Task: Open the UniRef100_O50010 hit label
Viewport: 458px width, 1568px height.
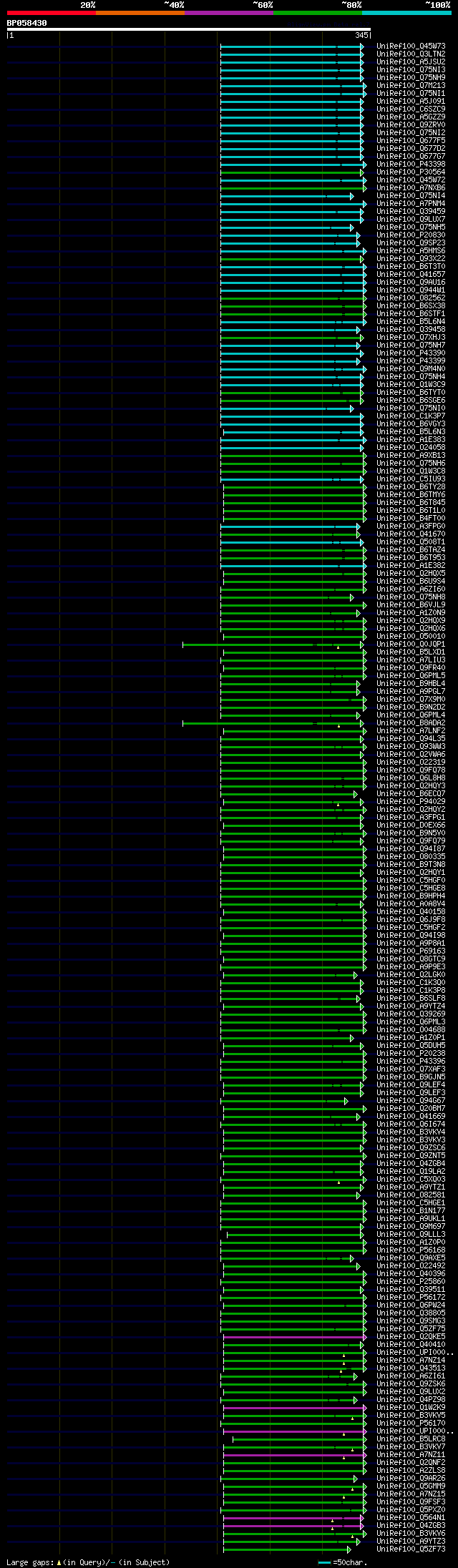Action: [x=411, y=637]
